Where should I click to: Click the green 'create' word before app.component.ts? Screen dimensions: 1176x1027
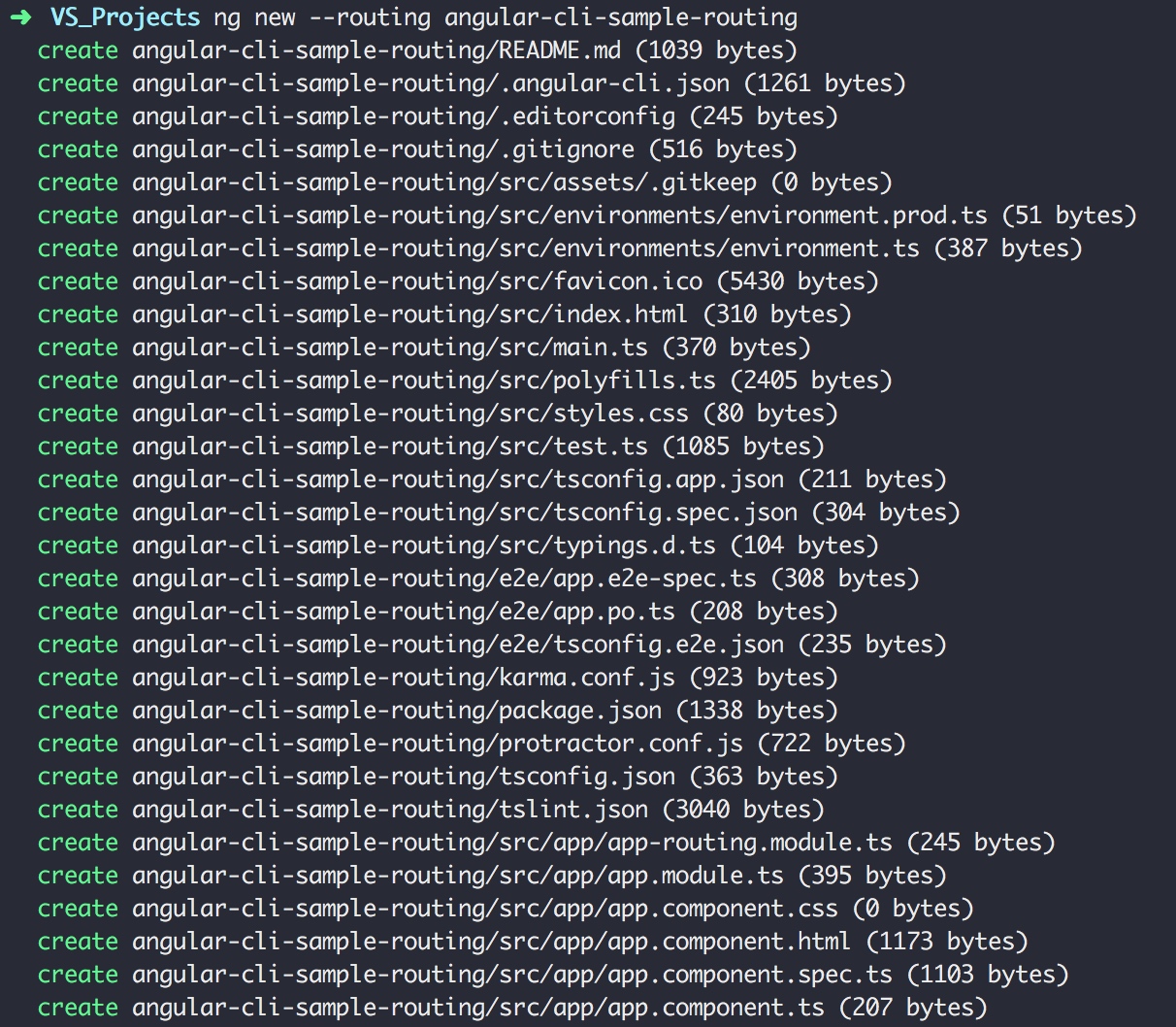(x=78, y=1008)
